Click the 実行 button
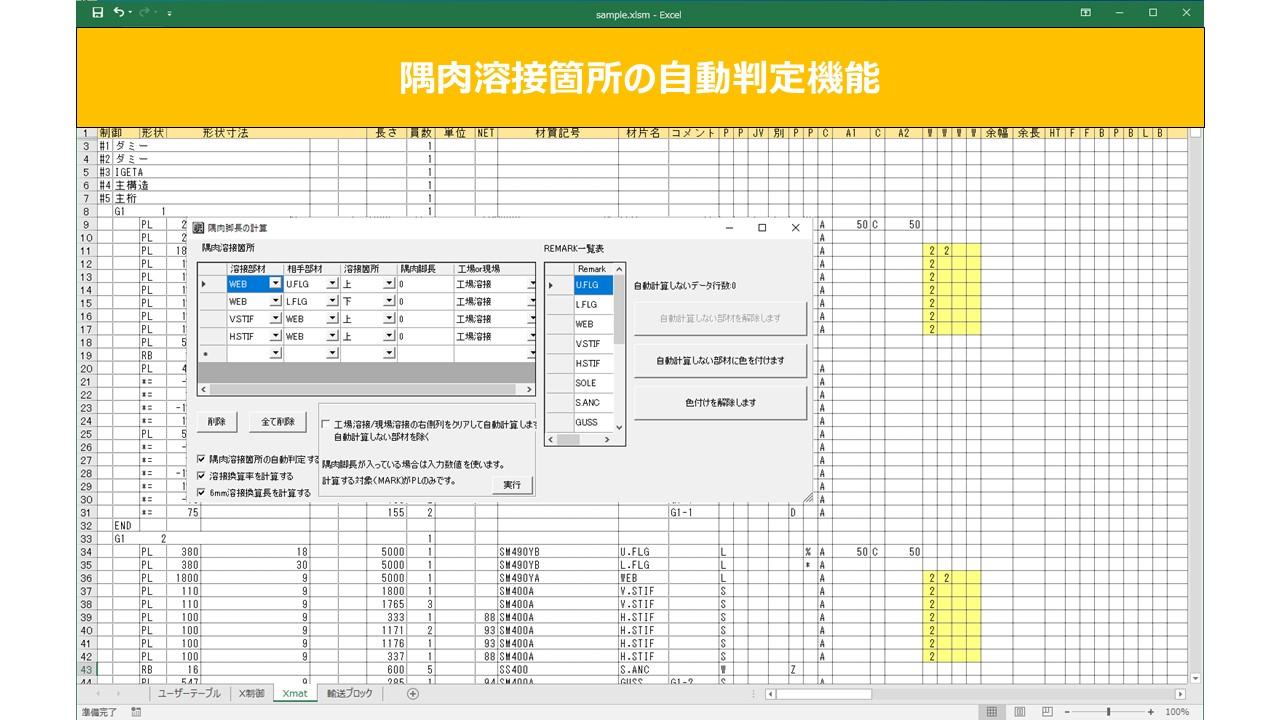The width and height of the screenshot is (1280, 720). 512,485
